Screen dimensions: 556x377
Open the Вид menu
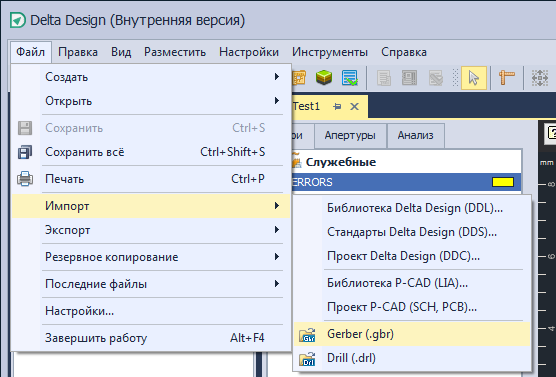tap(121, 52)
